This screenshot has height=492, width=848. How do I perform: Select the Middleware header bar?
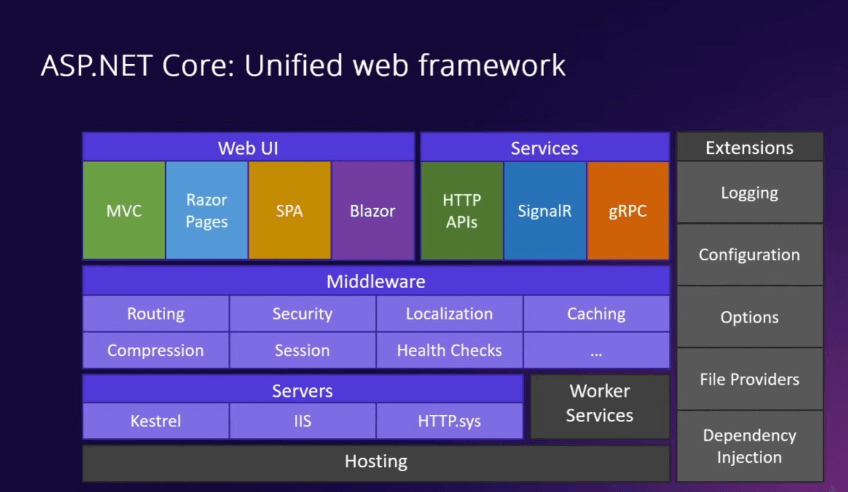pos(376,281)
